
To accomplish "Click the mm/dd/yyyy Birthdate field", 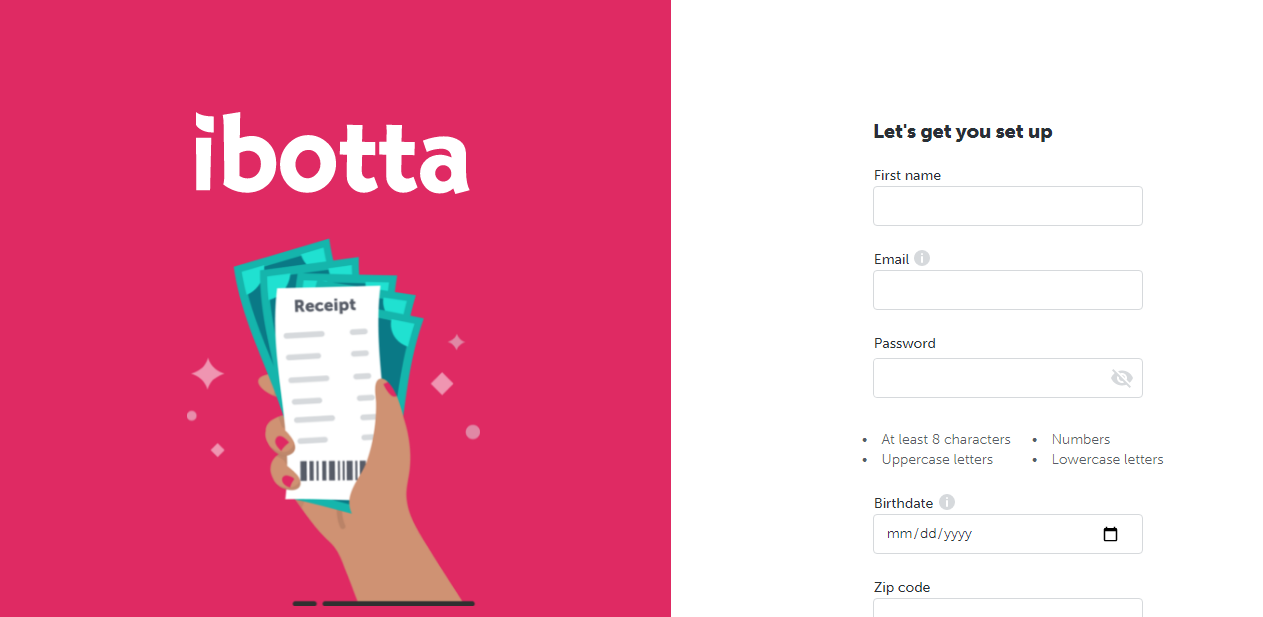I will pos(1008,534).
